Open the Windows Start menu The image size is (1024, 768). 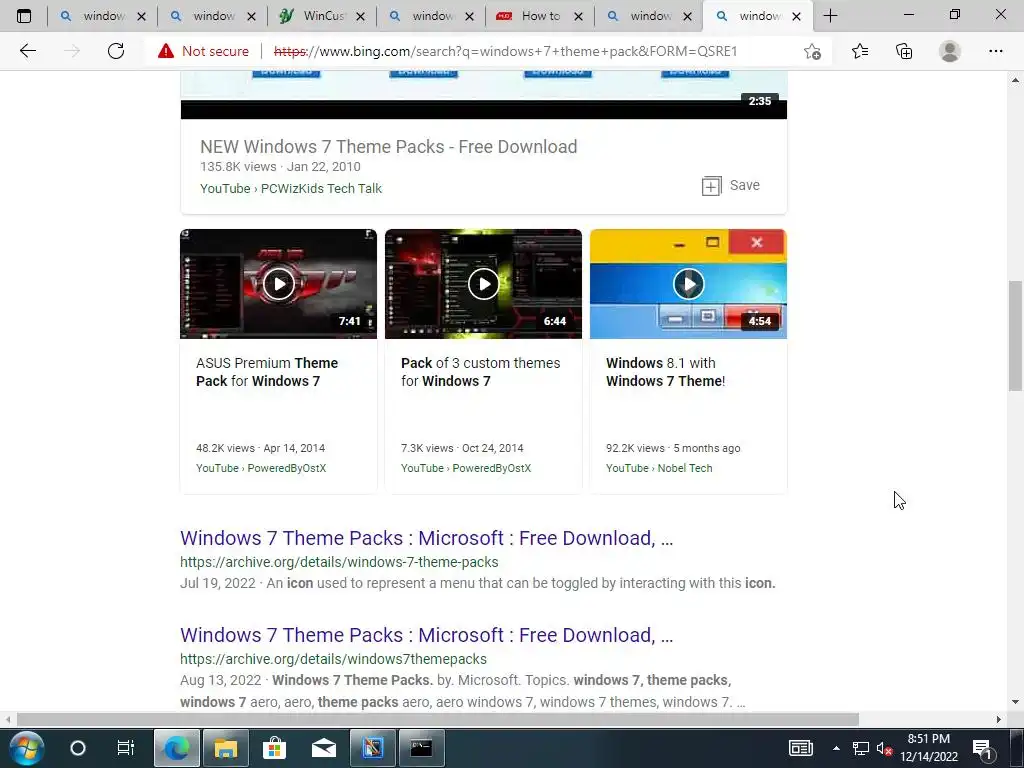27,748
